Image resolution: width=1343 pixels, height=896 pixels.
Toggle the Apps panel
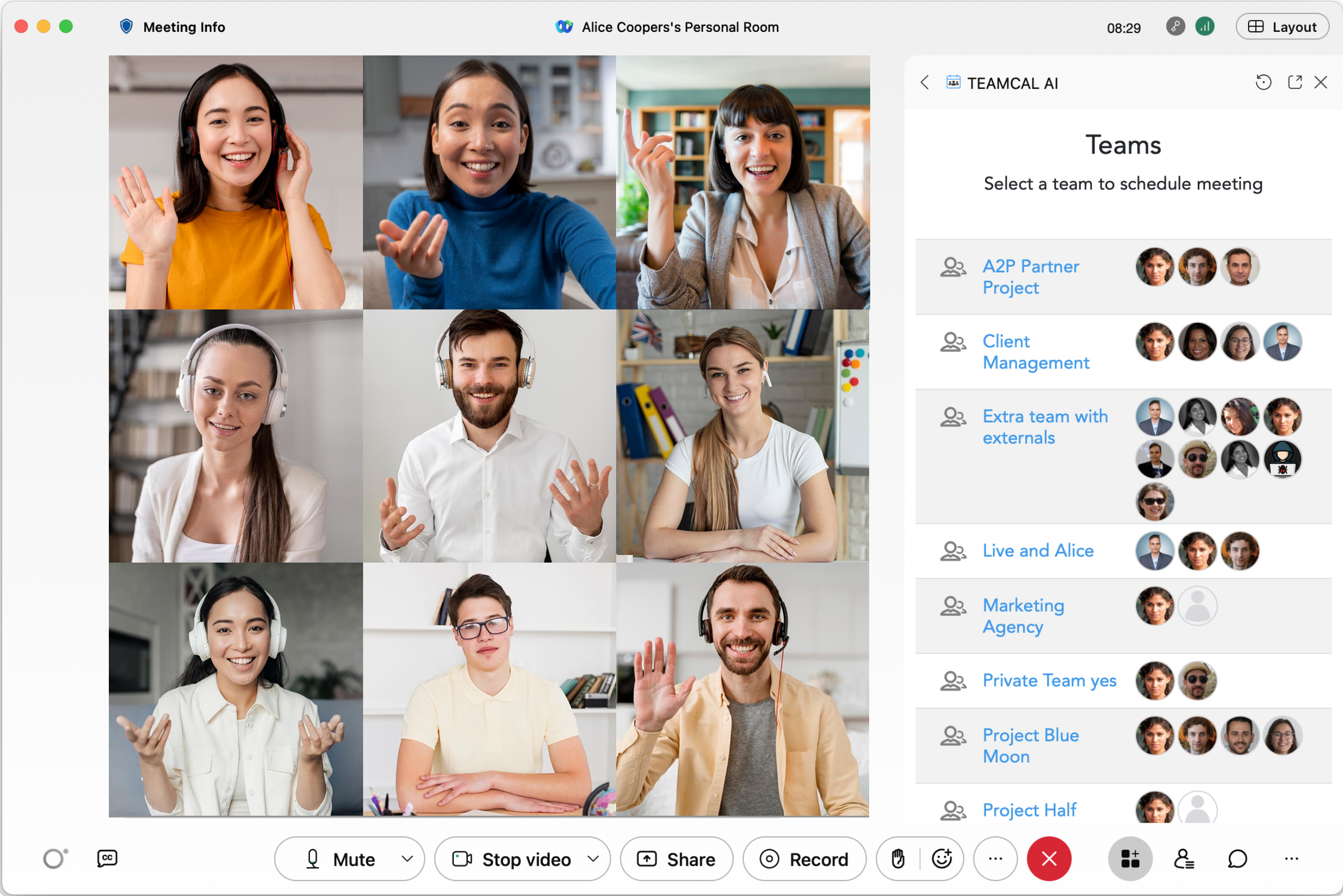[x=1129, y=859]
